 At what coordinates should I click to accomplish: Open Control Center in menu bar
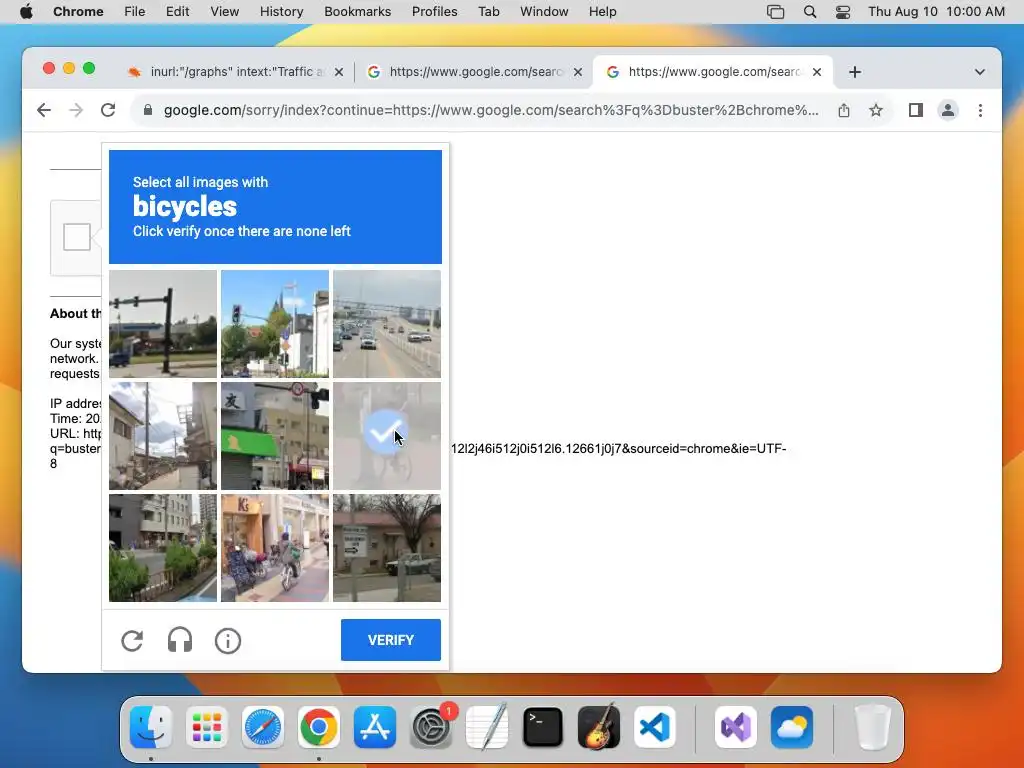click(x=843, y=12)
